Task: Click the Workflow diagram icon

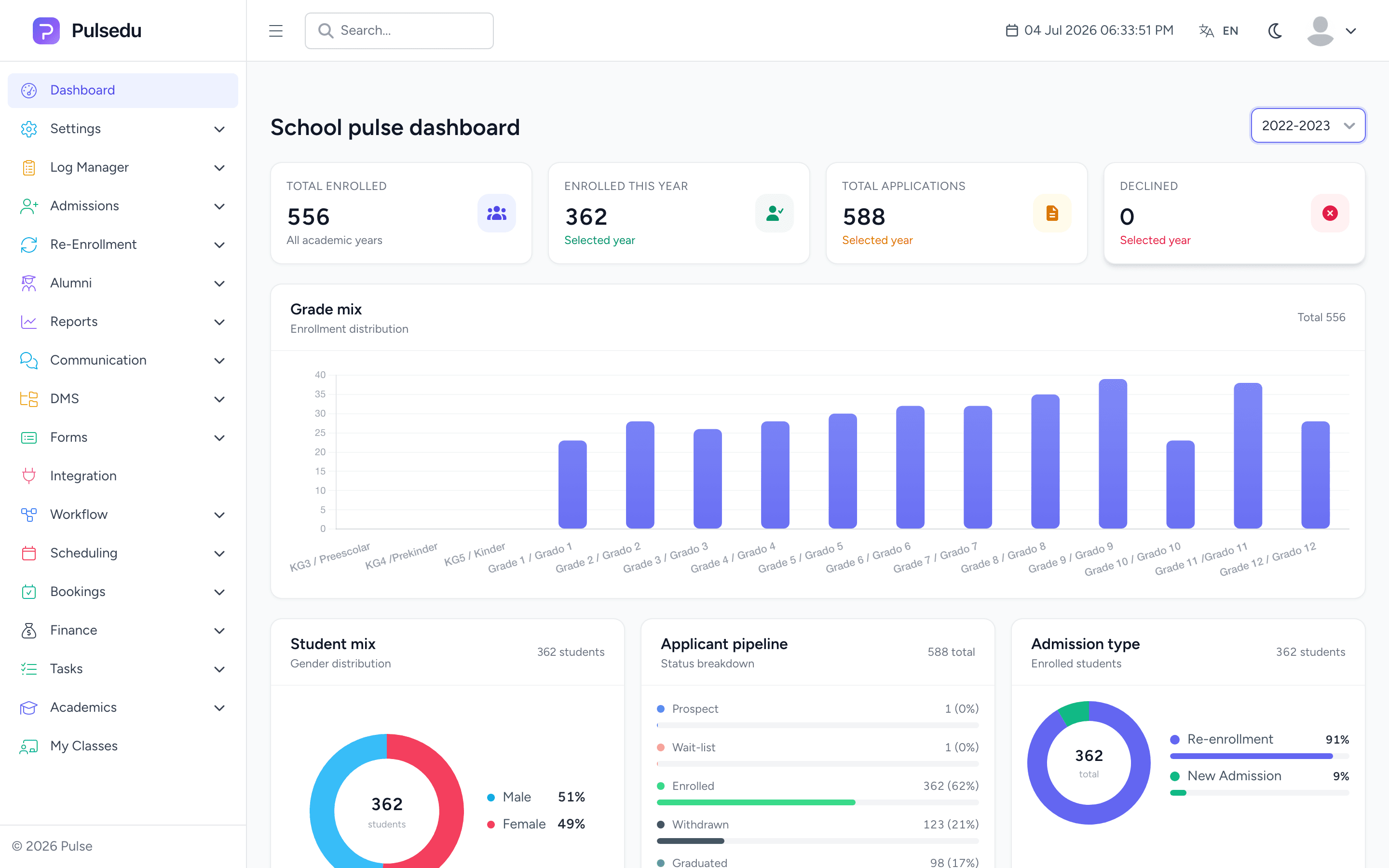Action: [29, 515]
